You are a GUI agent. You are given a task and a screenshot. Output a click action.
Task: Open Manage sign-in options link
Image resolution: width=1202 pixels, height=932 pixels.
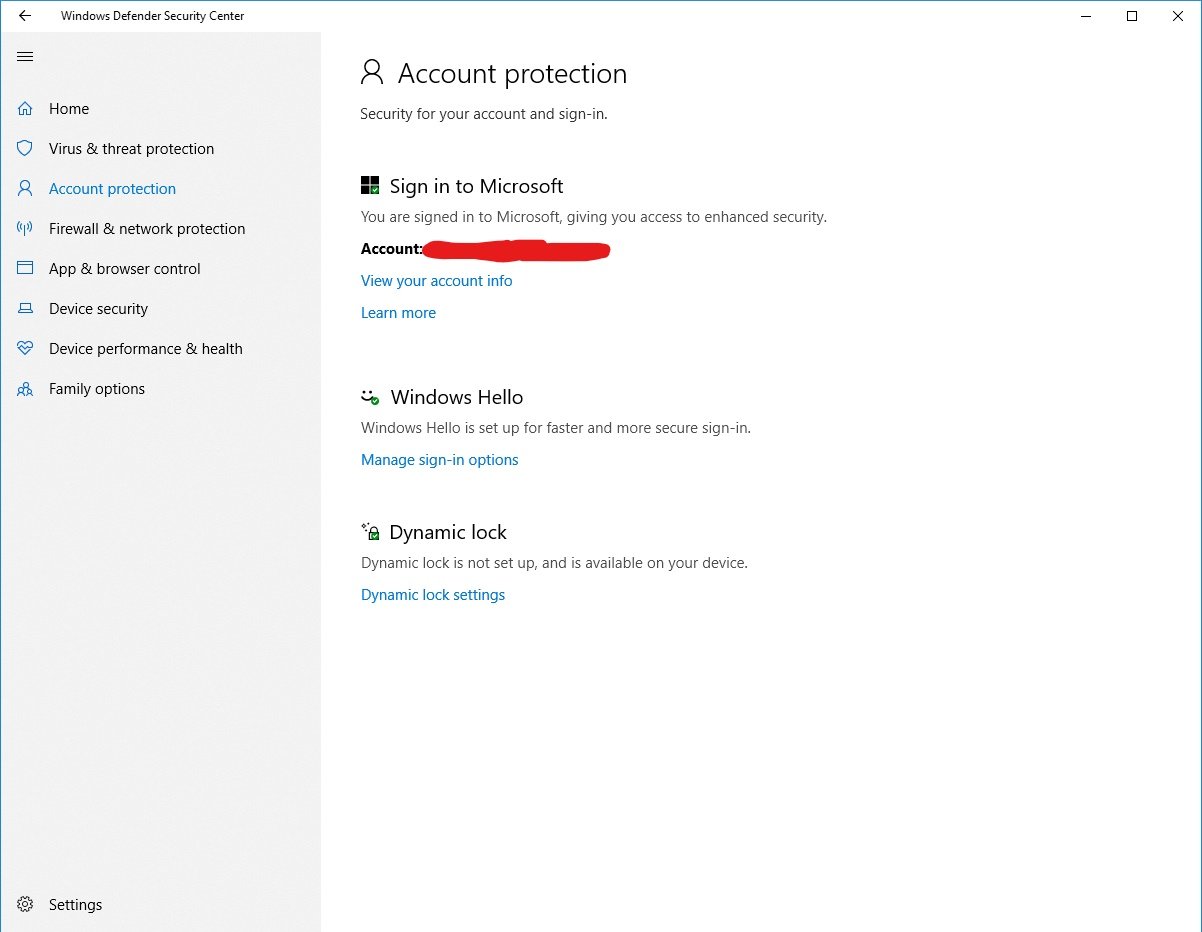[439, 460]
